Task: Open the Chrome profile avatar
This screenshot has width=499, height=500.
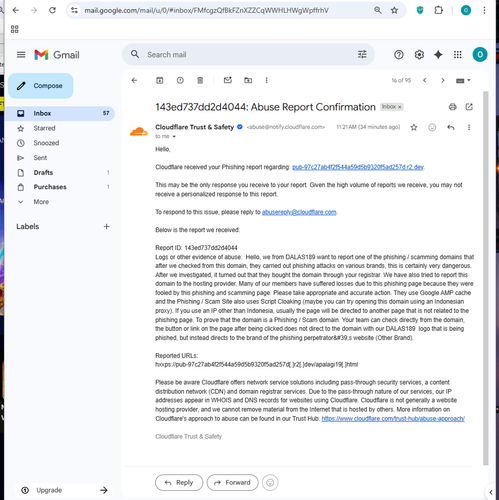Action: pyautogui.click(x=466, y=10)
